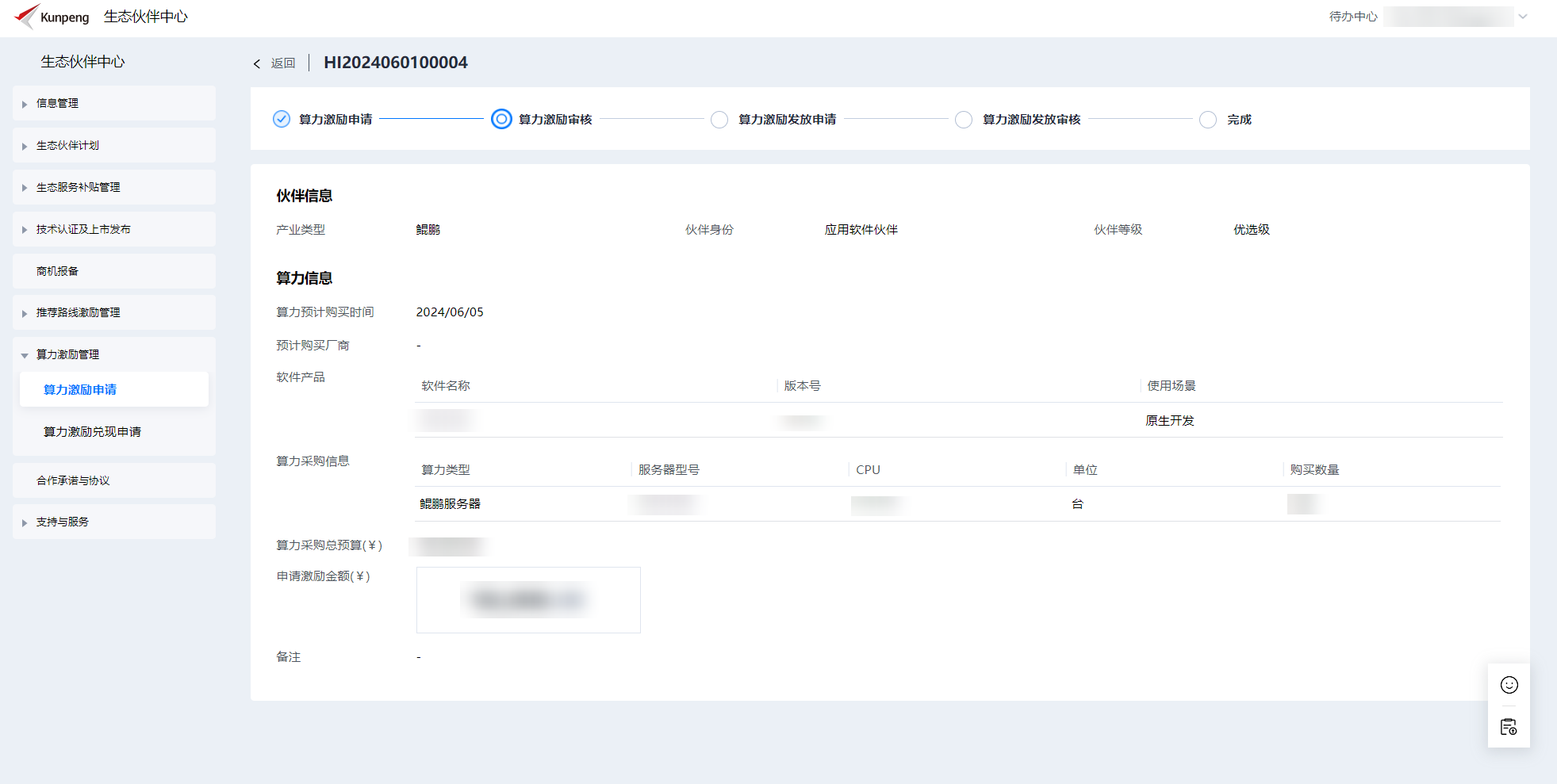Select the 完成 step circle
The height and width of the screenshot is (784, 1557).
(x=1208, y=120)
